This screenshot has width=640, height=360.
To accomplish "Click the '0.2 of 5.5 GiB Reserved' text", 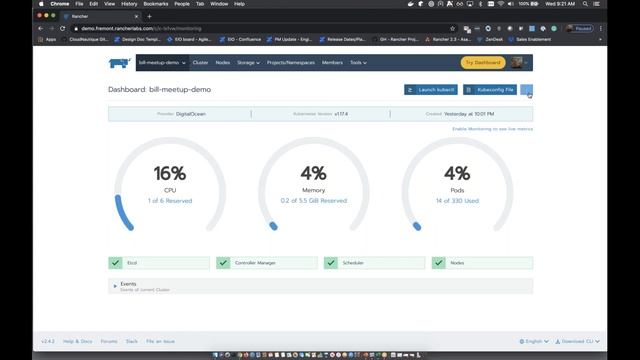I will 313,201.
